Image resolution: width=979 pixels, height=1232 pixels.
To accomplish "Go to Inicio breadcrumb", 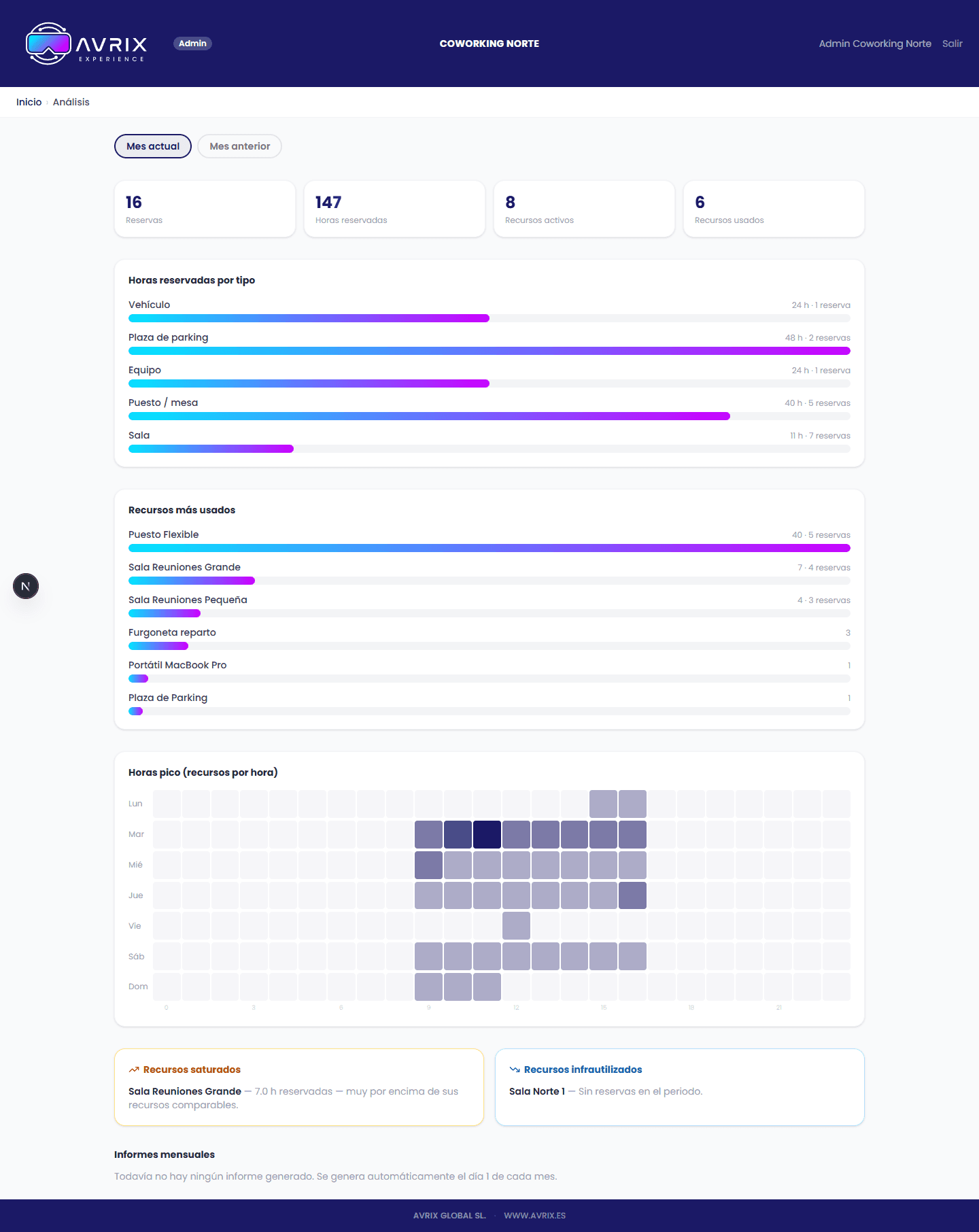I will coord(29,102).
